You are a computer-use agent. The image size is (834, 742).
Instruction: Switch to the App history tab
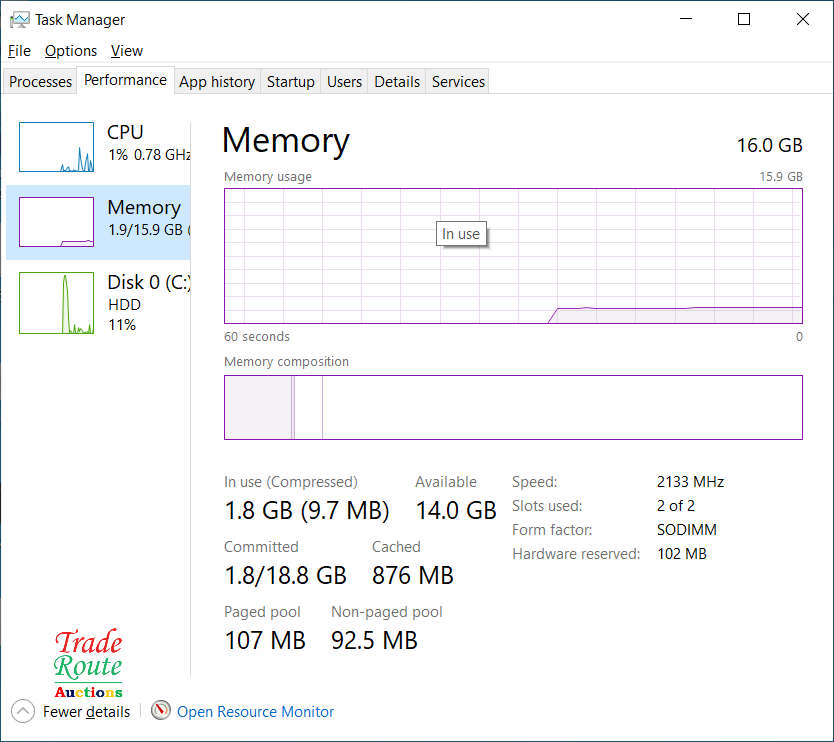click(x=217, y=82)
